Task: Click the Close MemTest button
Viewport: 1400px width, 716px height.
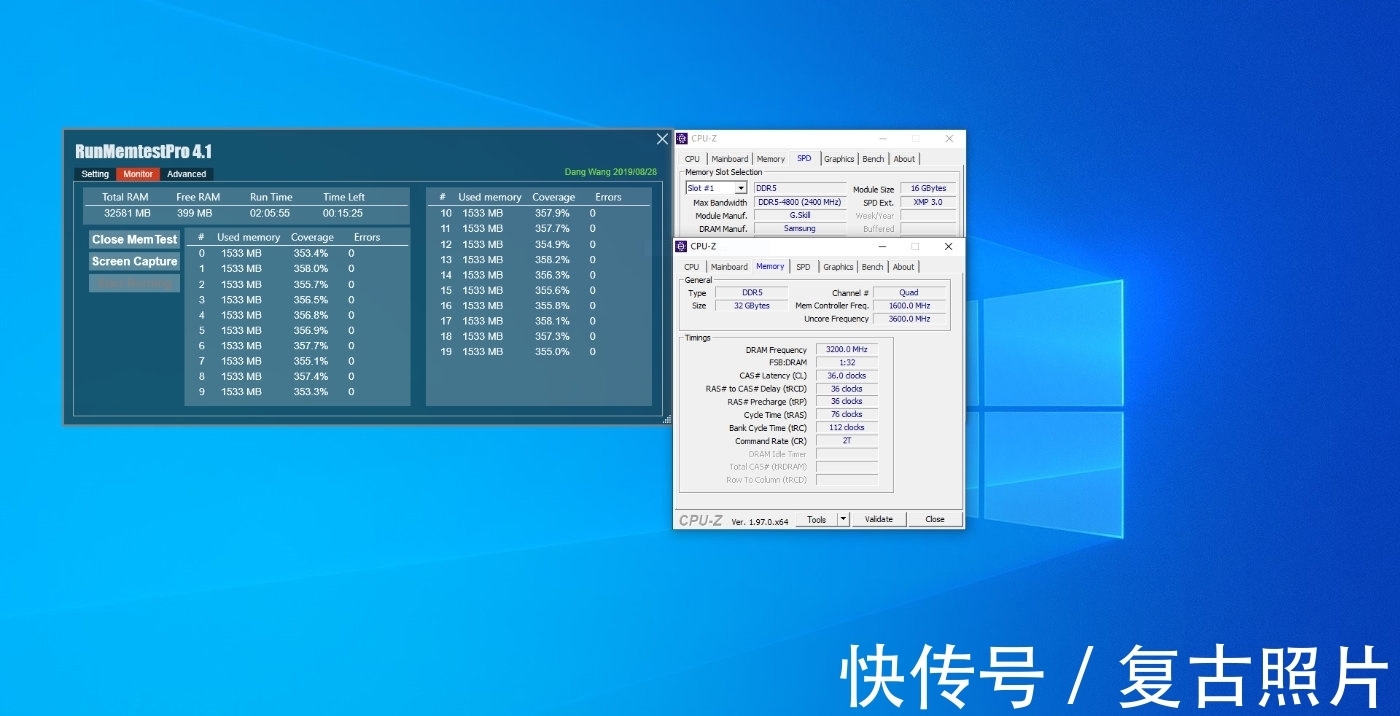Action: coord(135,239)
